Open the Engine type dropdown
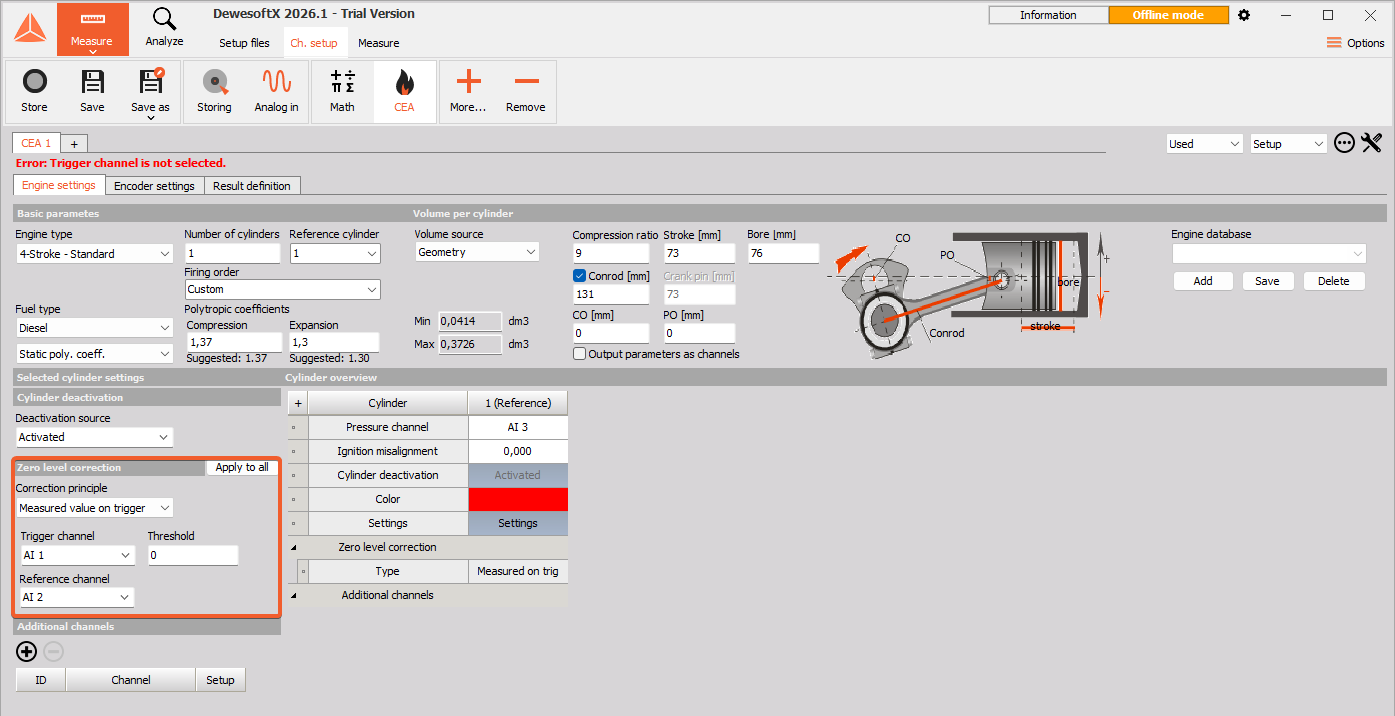 [x=95, y=254]
